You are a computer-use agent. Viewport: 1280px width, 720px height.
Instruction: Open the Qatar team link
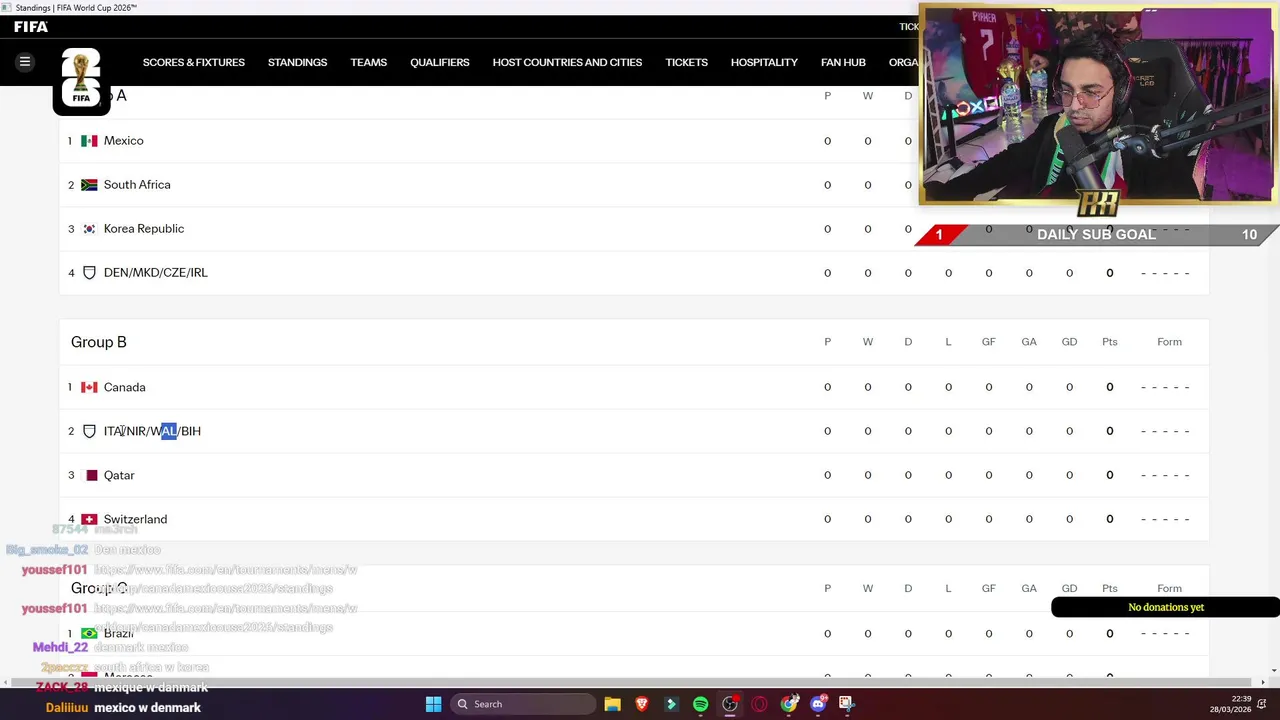tap(119, 475)
